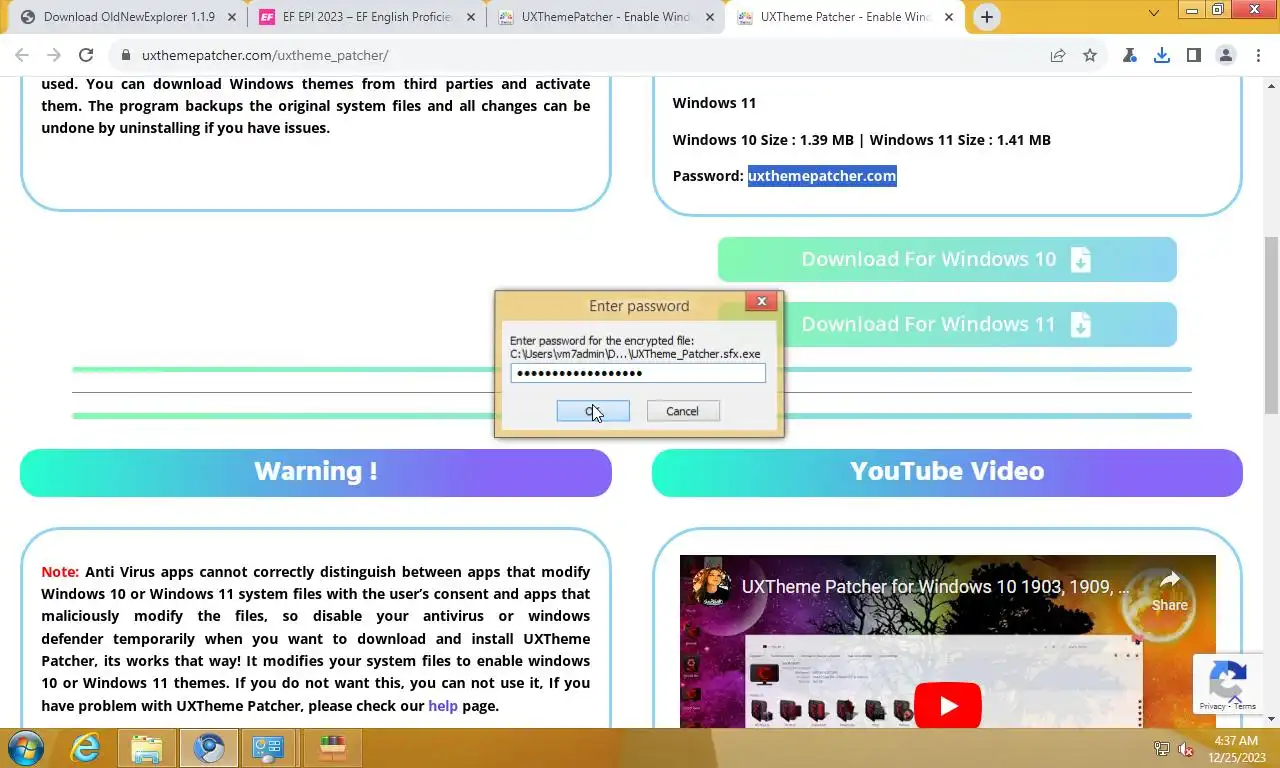The image size is (1280, 768).
Task: Confirm password with the OK button
Action: [593, 411]
